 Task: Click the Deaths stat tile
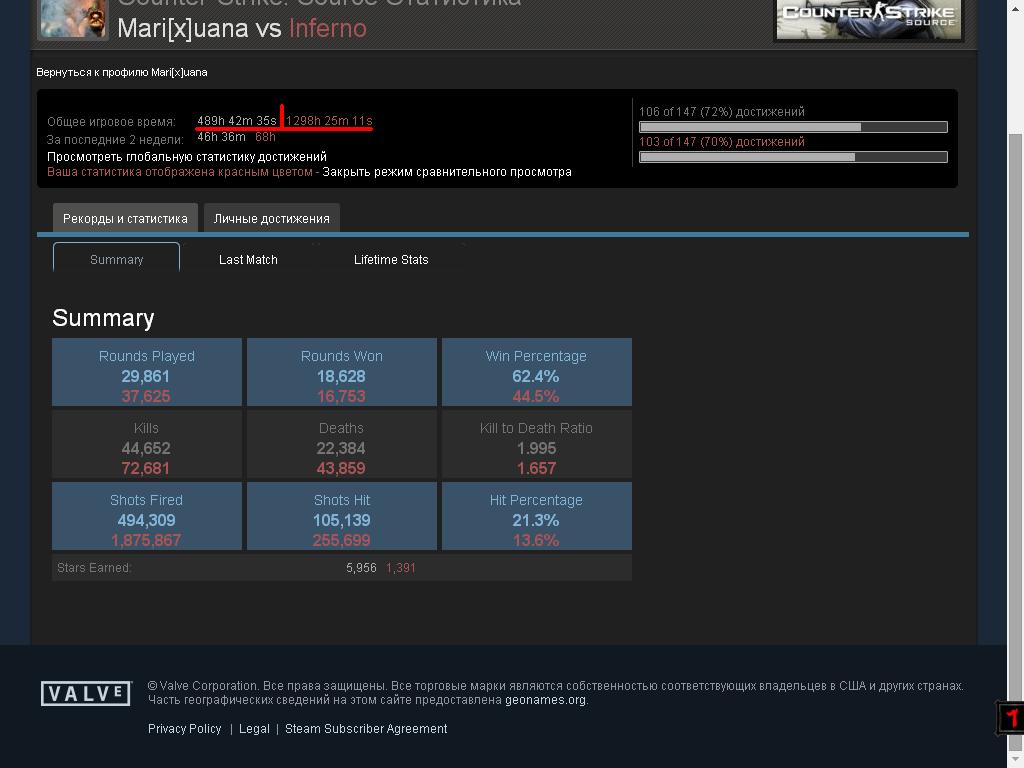click(342, 444)
